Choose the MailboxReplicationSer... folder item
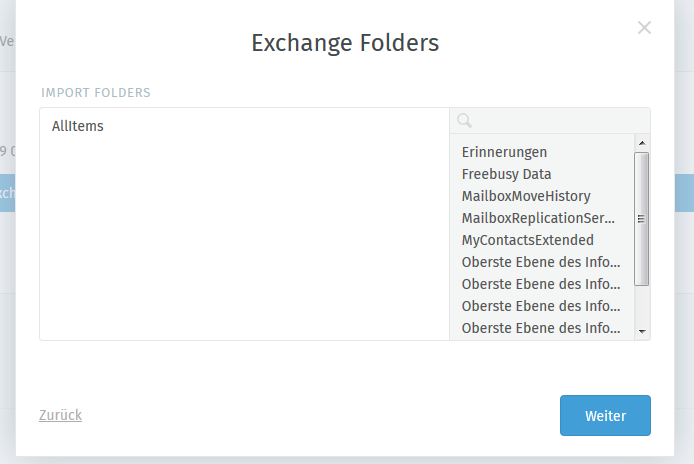Screen dimensions: 694x464 pos(538,218)
